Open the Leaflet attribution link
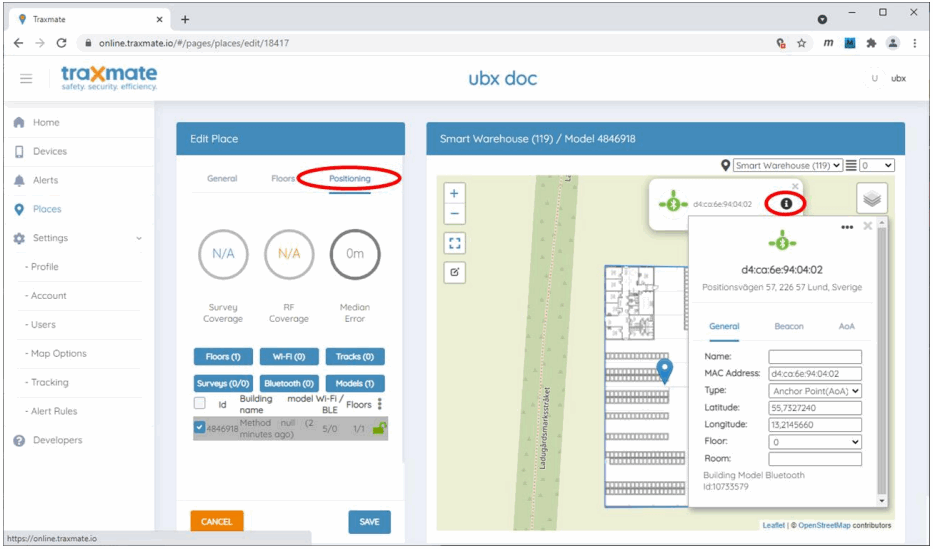The image size is (933, 549). tap(774, 525)
